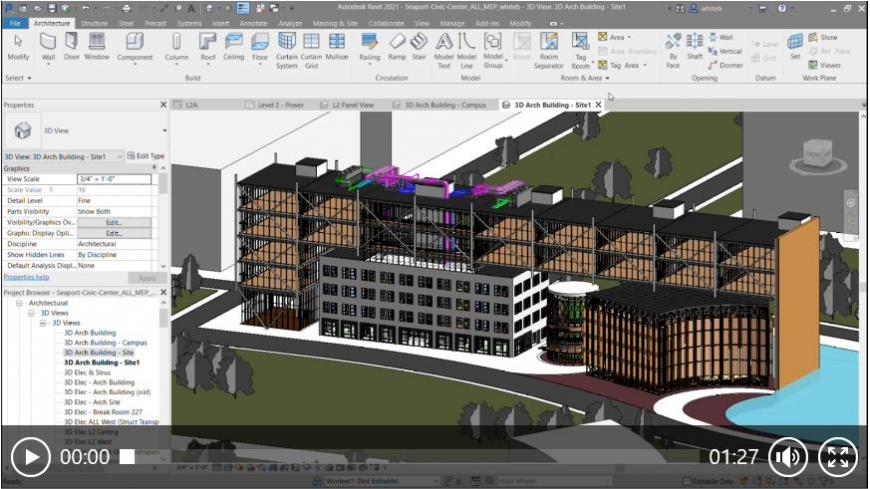Open the Area tool dropdown
Image resolution: width=870 pixels, height=489 pixels.
click(x=629, y=37)
